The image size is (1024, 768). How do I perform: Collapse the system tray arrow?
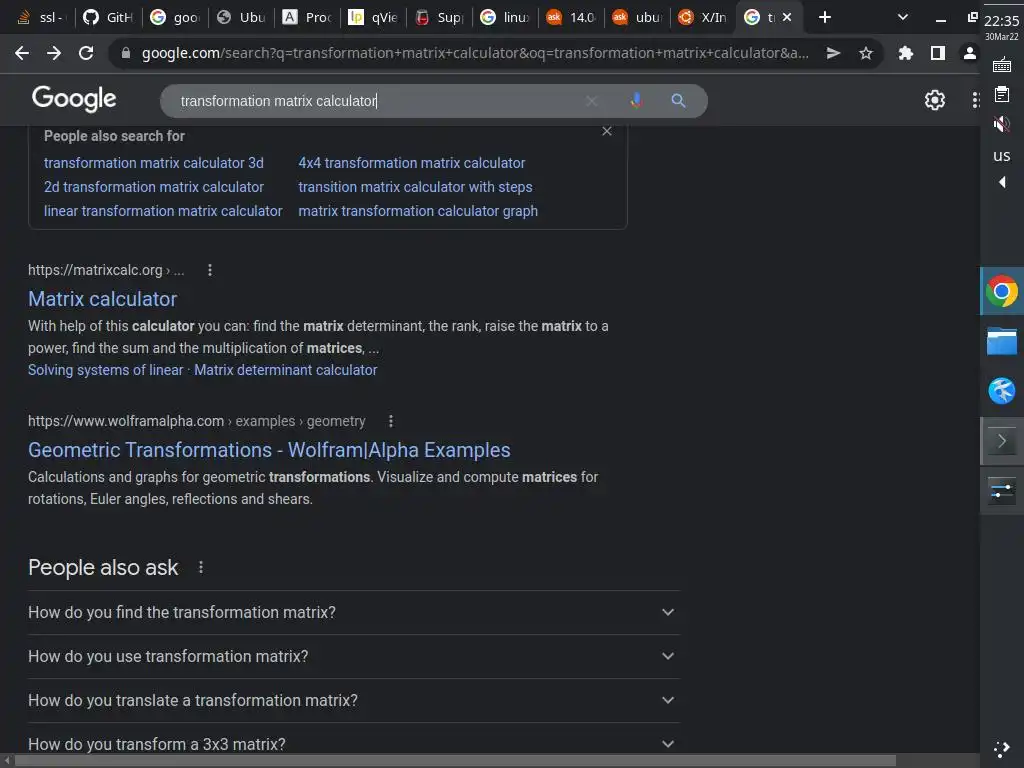(x=1002, y=182)
